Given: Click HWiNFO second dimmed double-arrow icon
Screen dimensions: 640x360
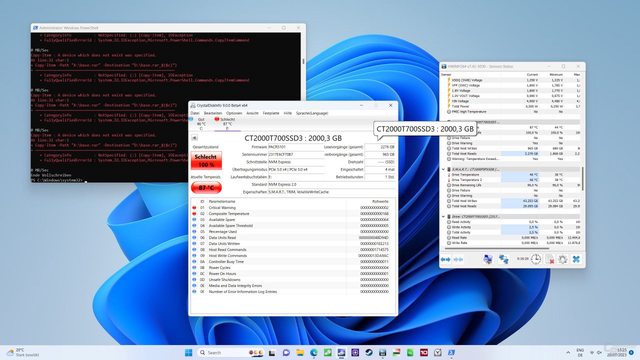Looking at the screenshot, I should tap(458, 260).
